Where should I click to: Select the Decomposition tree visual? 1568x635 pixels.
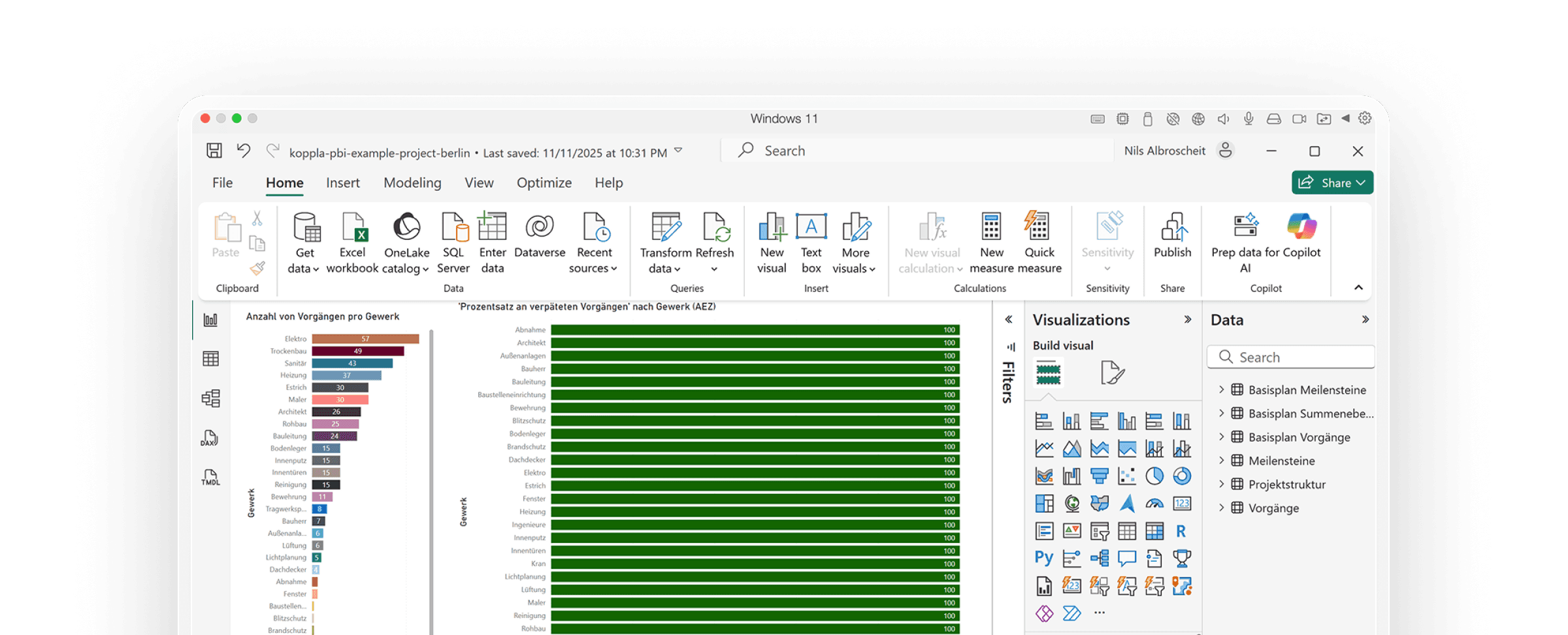[1100, 559]
